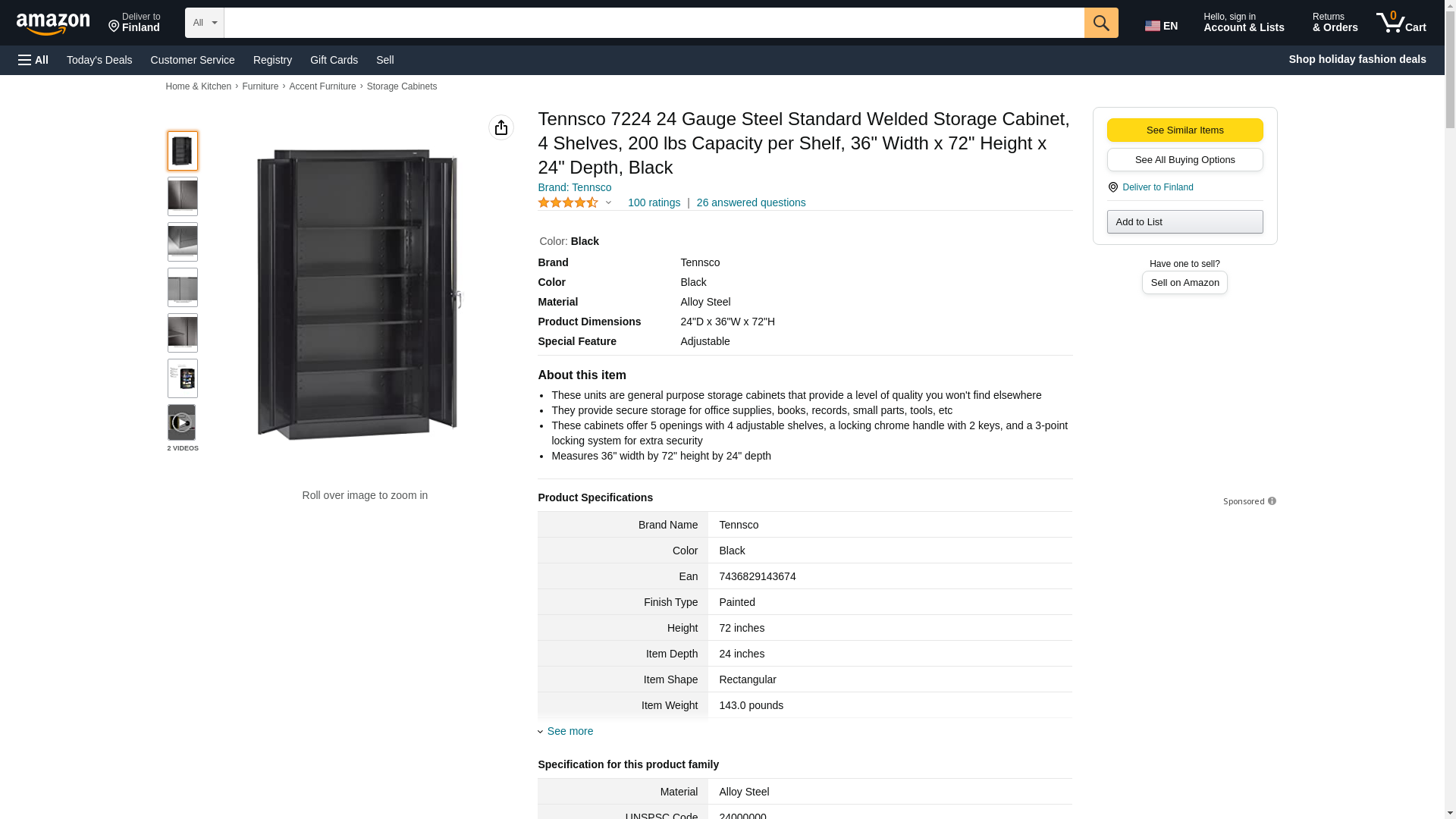
Task: Click Deliver to Finland in buy box
Action: 1157,187
